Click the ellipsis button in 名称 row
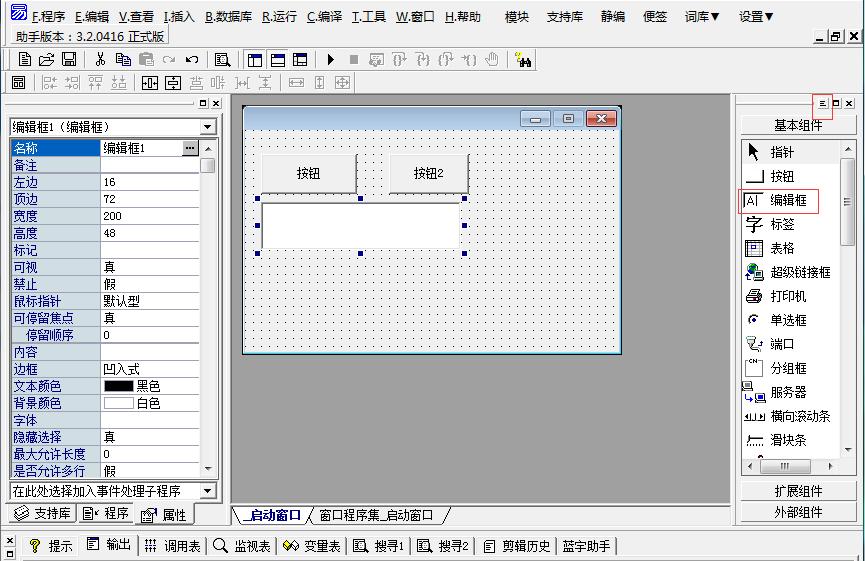This screenshot has height=561, width=865. [x=190, y=148]
